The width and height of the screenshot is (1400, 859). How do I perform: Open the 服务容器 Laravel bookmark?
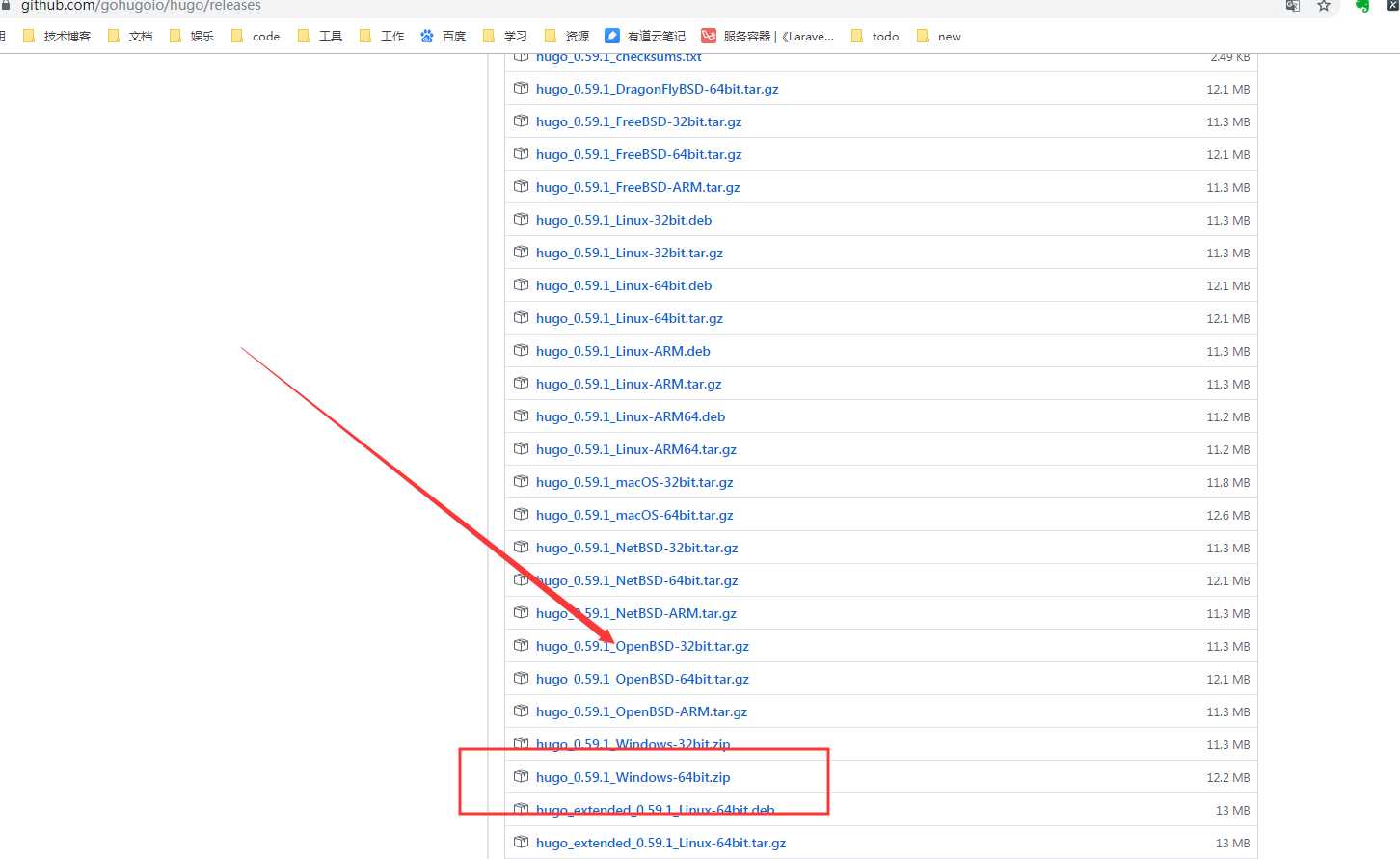(767, 37)
